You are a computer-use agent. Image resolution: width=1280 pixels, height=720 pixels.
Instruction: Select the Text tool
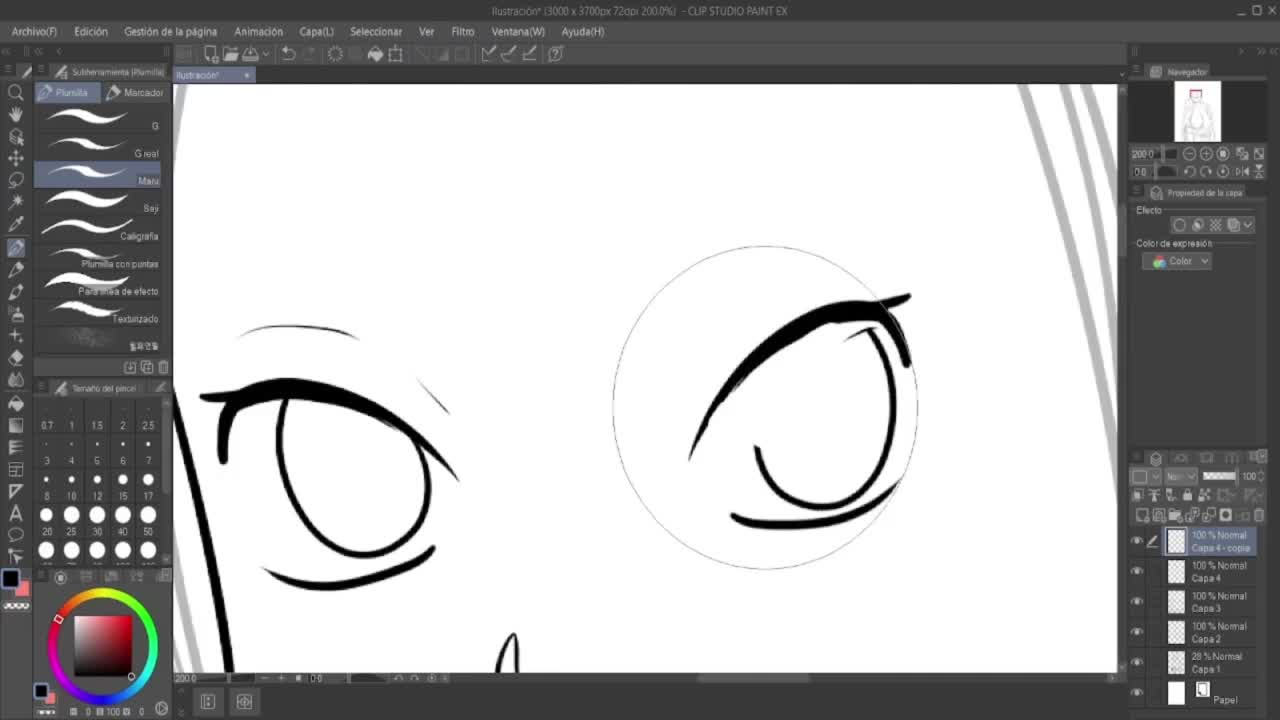click(x=16, y=513)
